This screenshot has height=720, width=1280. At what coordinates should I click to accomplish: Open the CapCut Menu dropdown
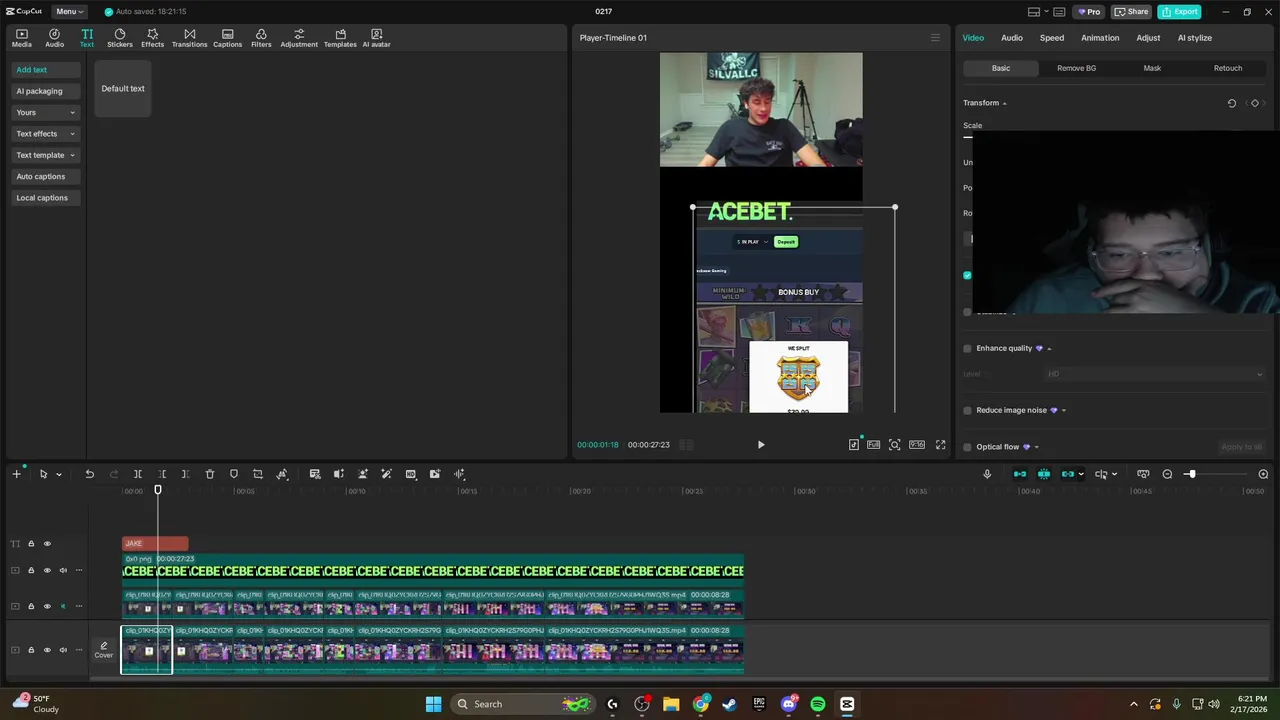pos(70,12)
